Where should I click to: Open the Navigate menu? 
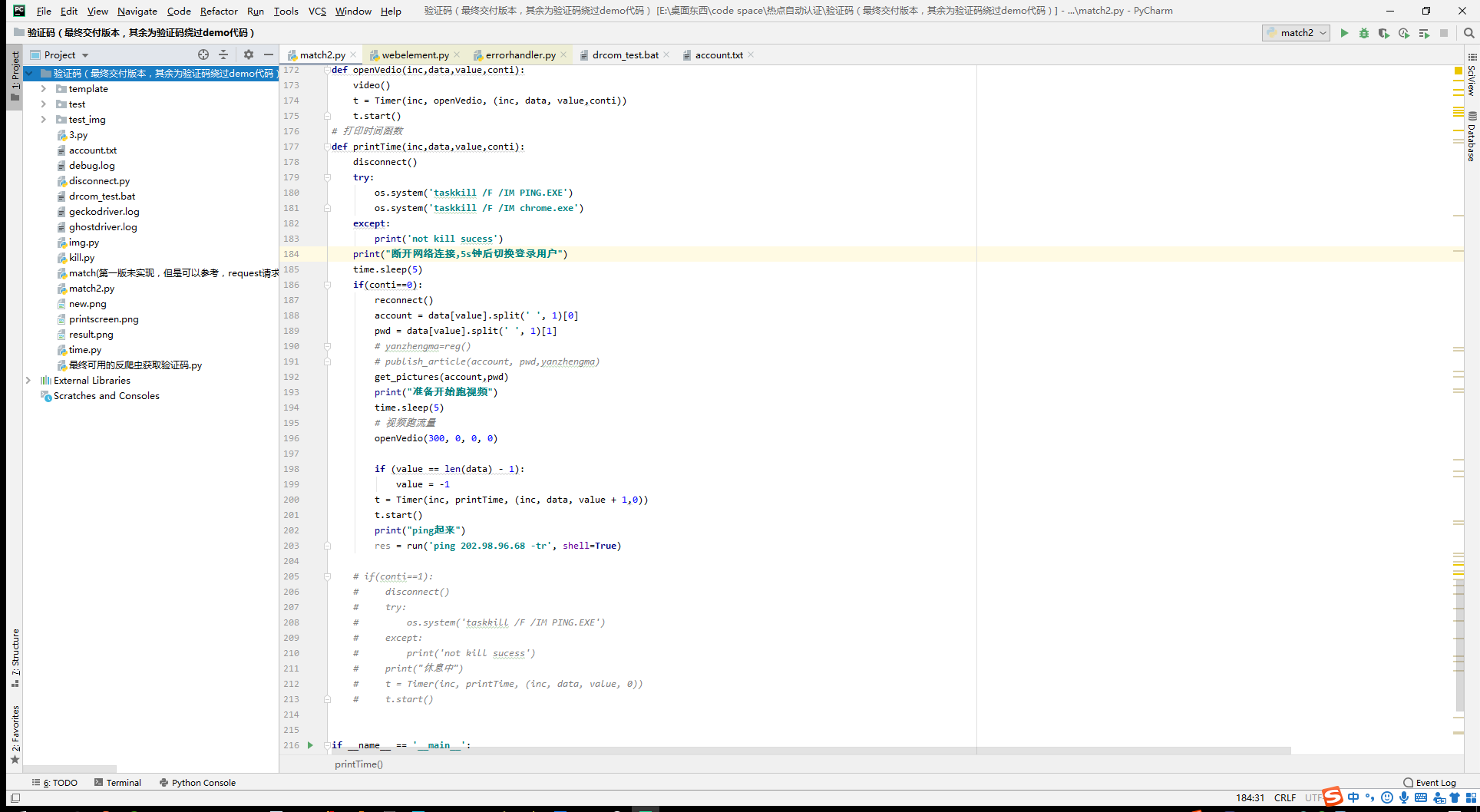(x=137, y=11)
